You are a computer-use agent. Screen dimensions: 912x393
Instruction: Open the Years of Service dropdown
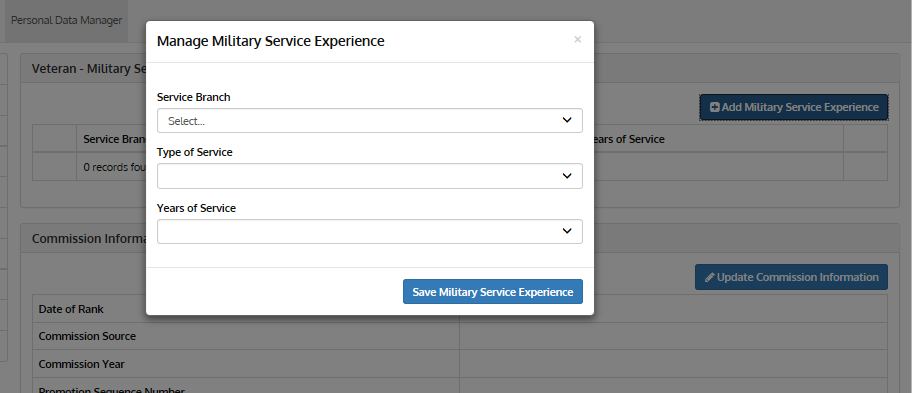pos(369,231)
